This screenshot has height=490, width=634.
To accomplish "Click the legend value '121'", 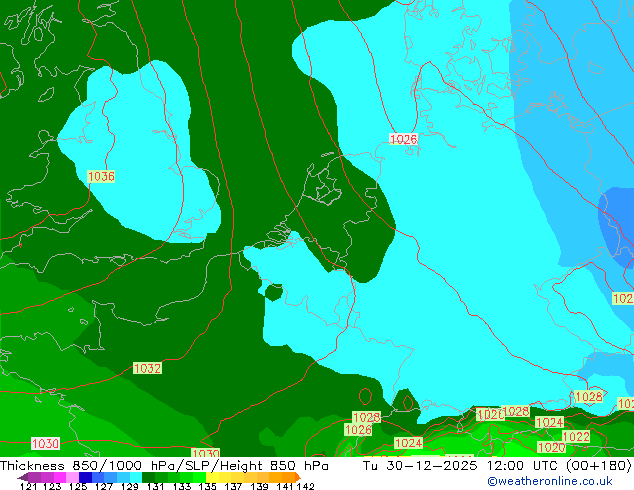I will coord(29,486).
